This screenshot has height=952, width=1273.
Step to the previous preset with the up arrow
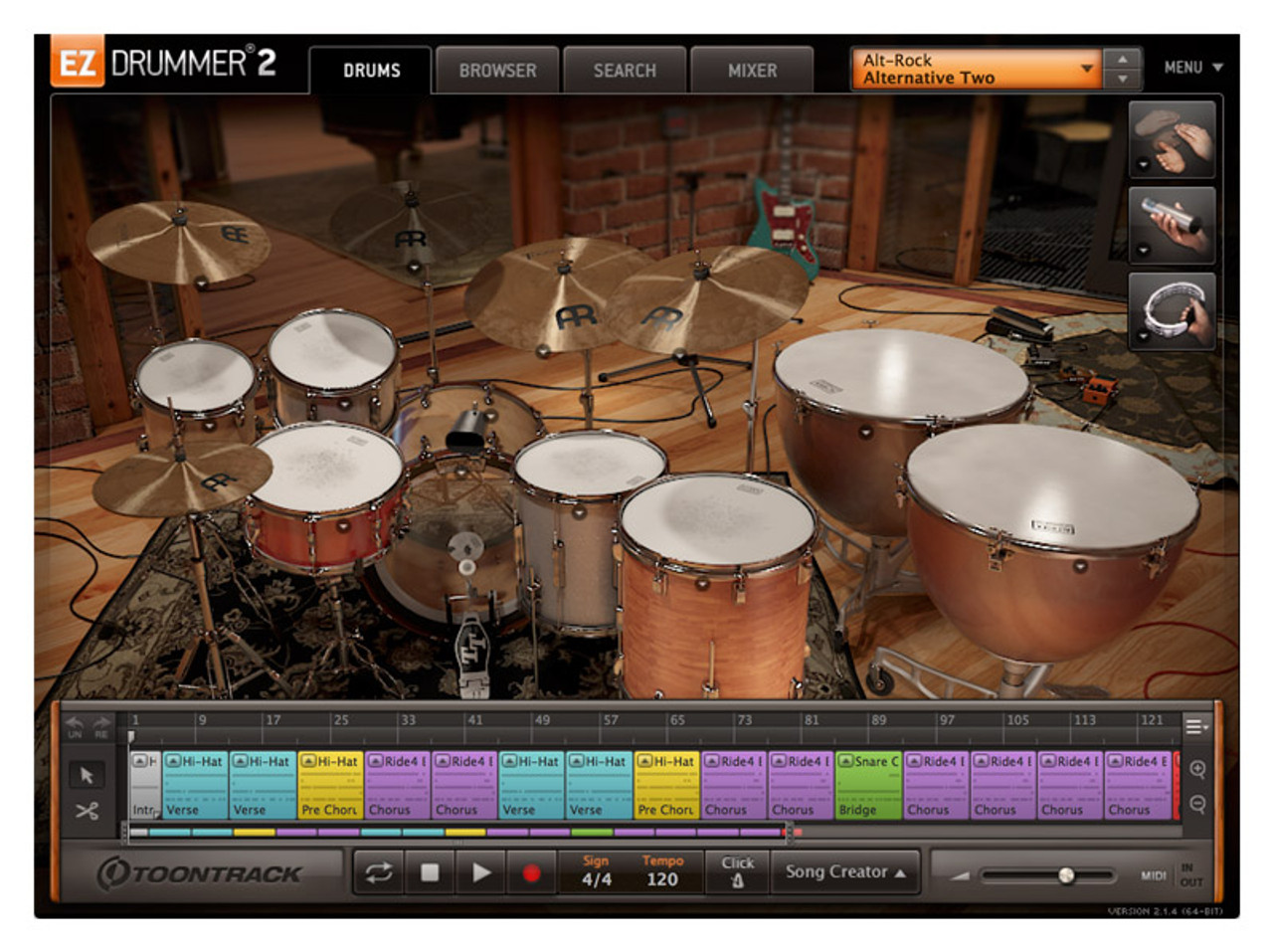point(1122,59)
